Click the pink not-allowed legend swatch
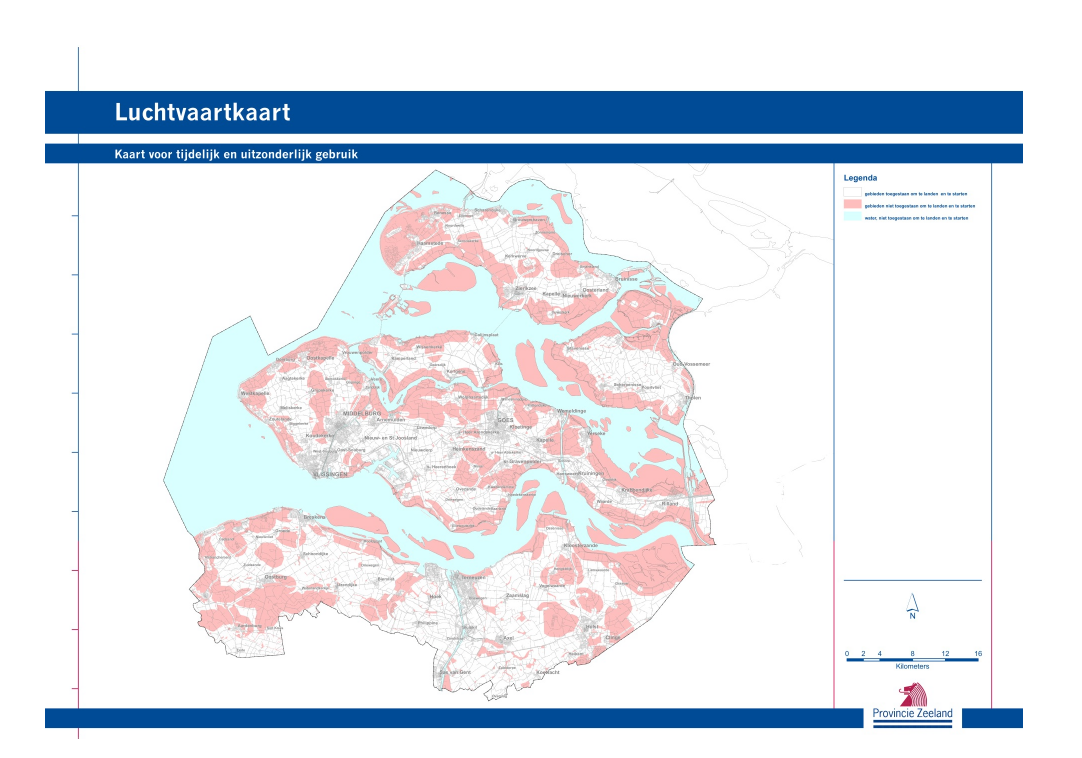 (x=852, y=205)
